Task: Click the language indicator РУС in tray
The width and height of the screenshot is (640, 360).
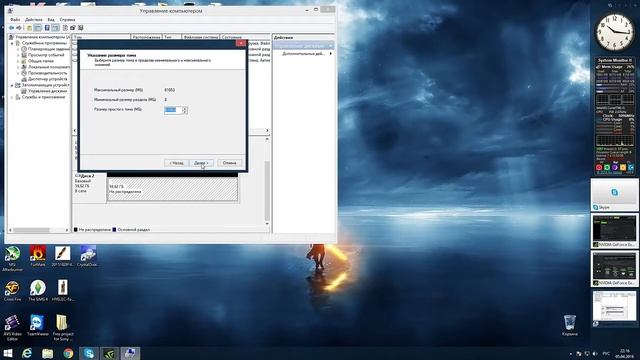Action: point(606,353)
